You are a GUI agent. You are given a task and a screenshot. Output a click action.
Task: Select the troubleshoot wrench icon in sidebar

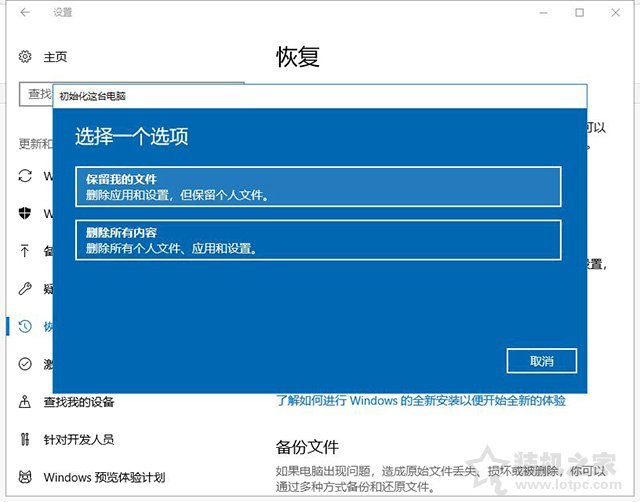(25, 289)
